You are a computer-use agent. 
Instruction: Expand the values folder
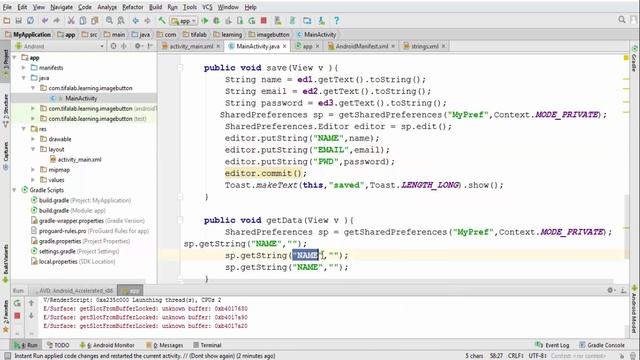(33, 180)
